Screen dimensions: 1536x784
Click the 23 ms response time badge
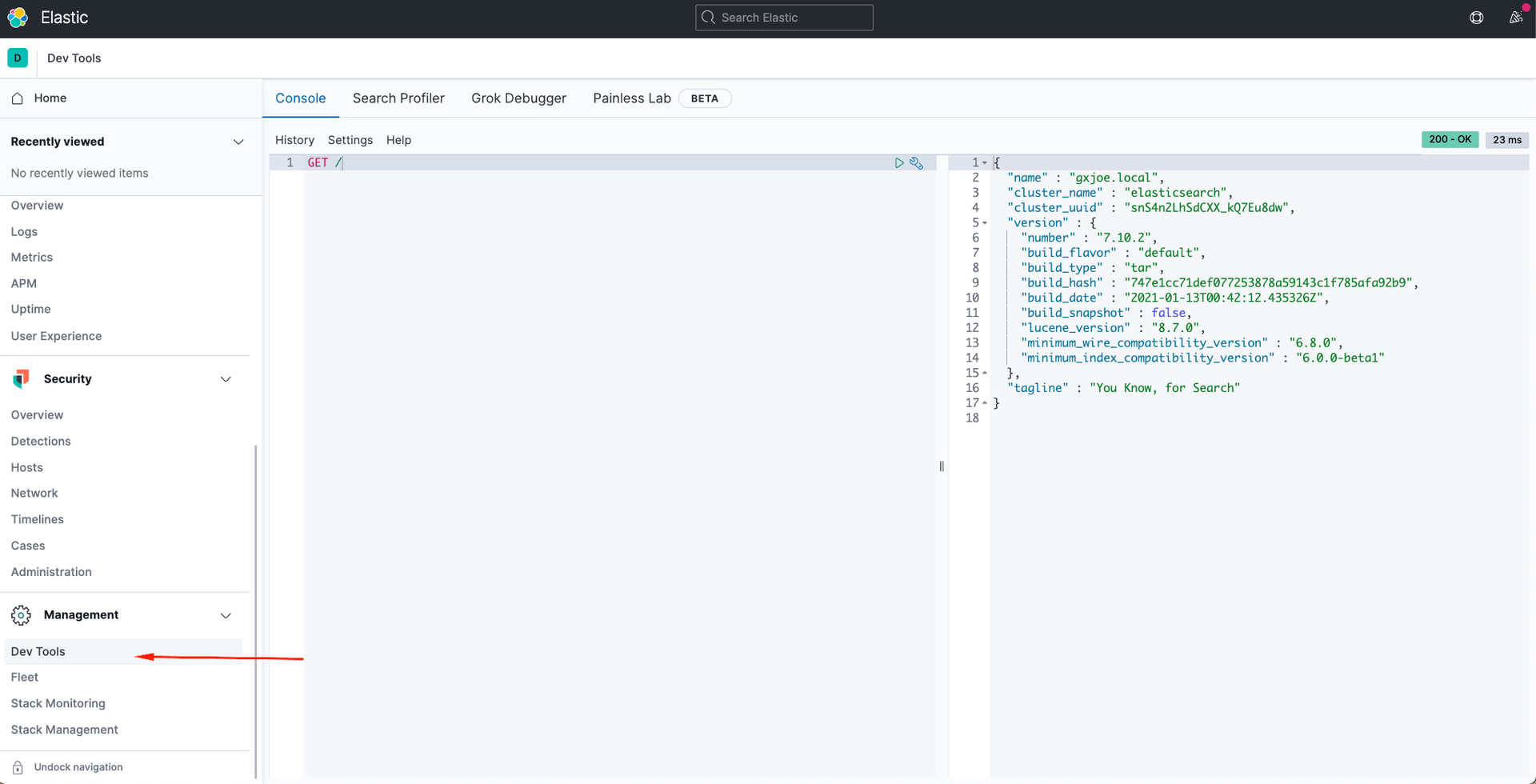tap(1507, 140)
